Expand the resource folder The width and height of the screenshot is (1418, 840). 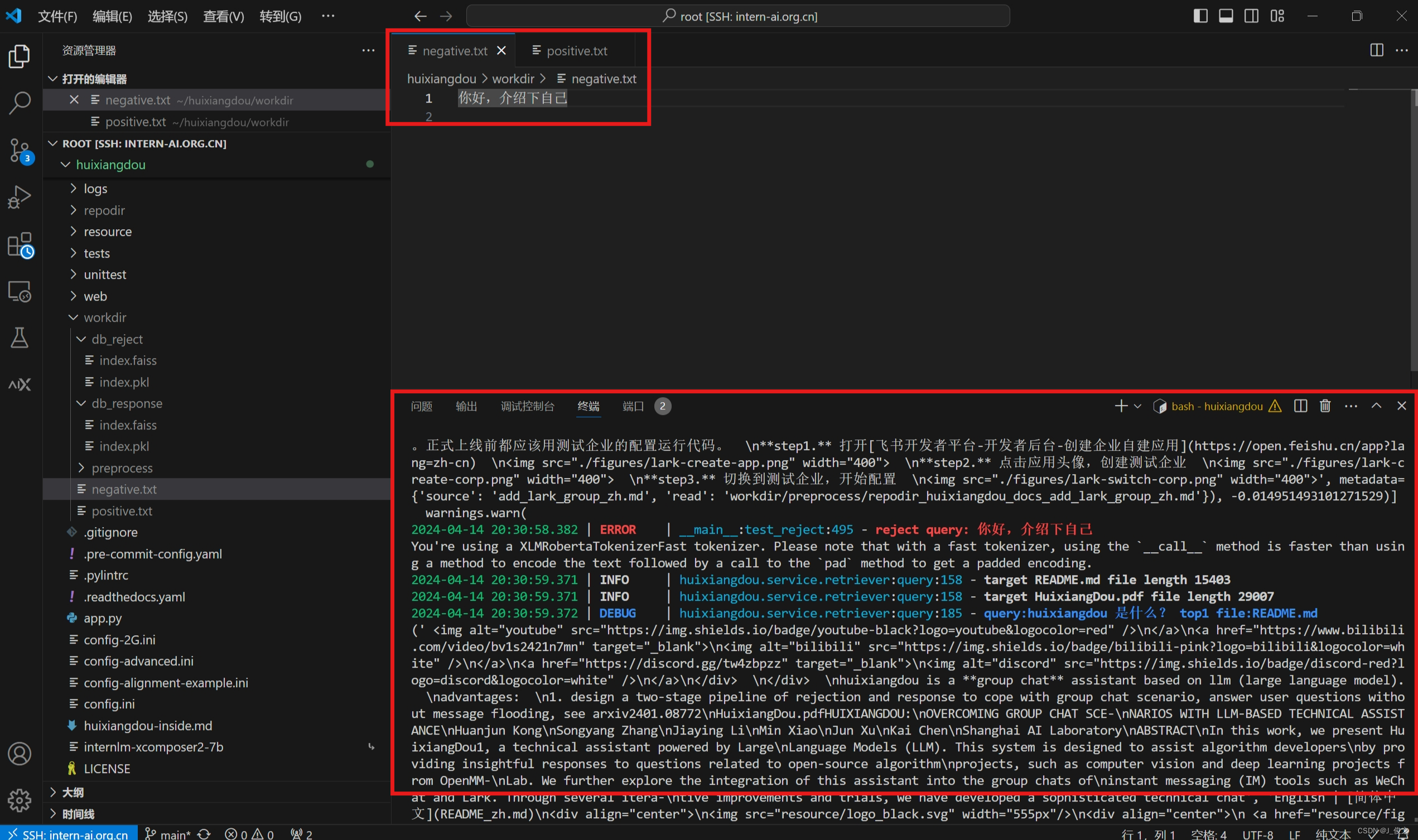pos(216,231)
